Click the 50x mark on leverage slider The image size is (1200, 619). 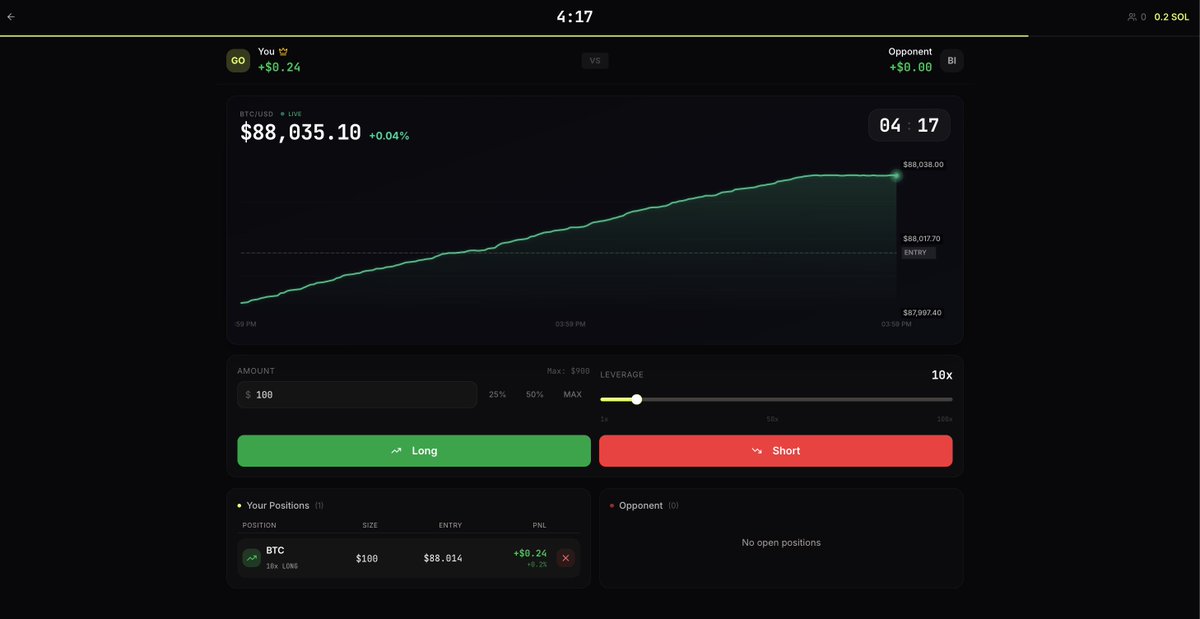(x=772, y=419)
